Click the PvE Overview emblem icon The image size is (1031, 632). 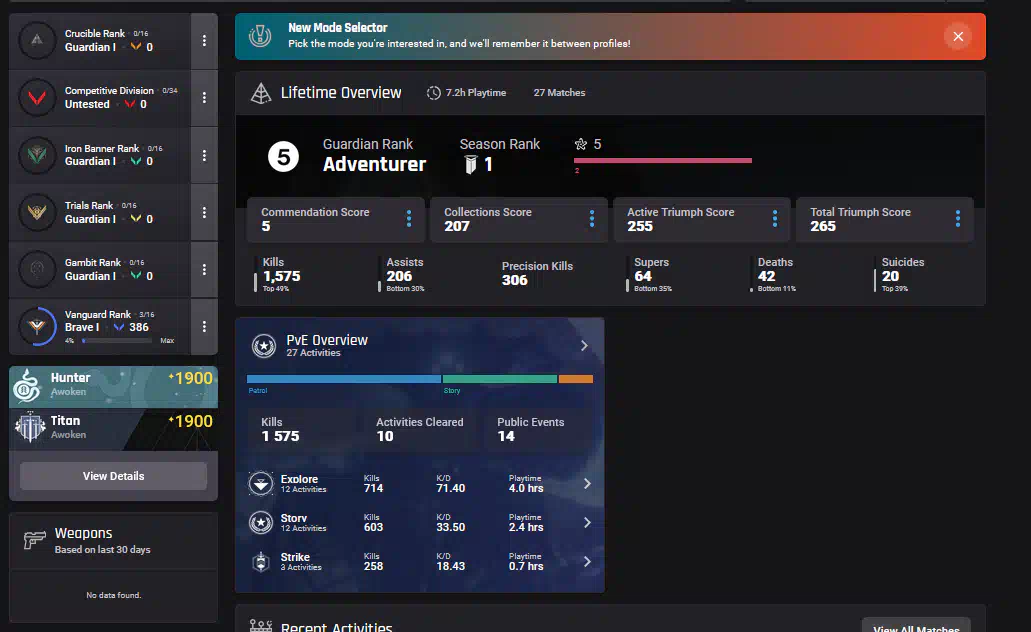click(x=264, y=346)
